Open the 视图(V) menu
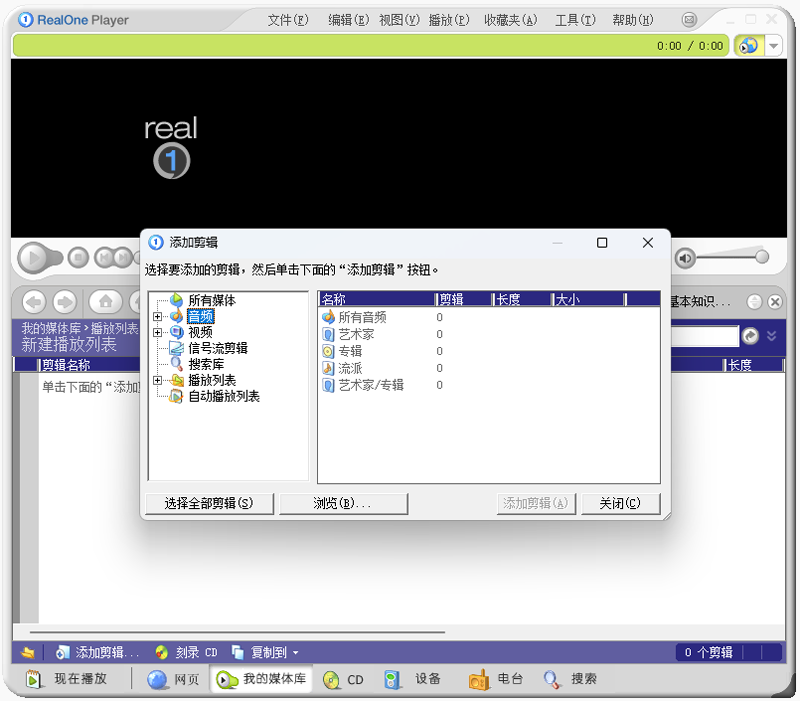 (x=399, y=20)
